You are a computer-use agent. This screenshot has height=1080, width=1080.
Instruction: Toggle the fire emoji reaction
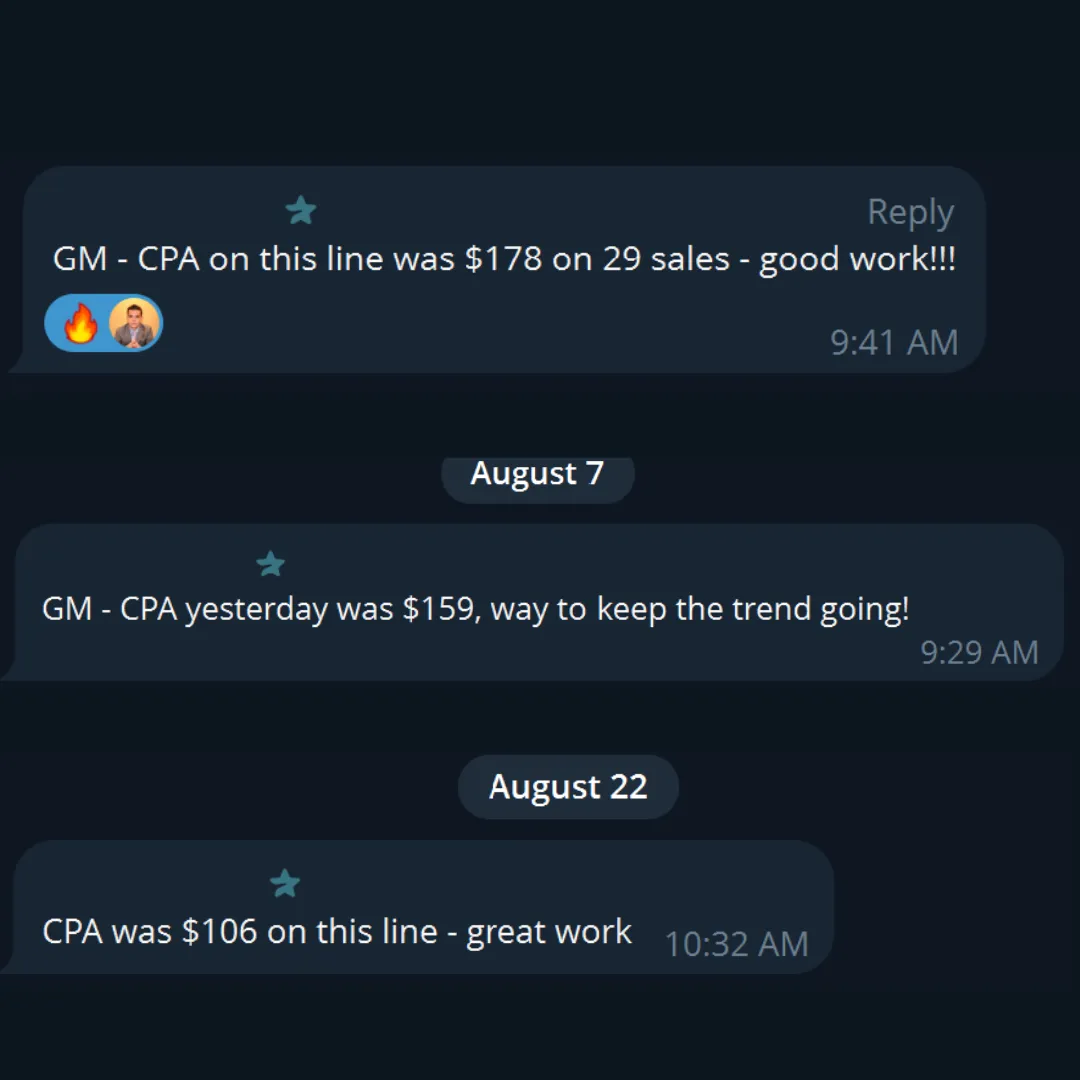click(80, 324)
